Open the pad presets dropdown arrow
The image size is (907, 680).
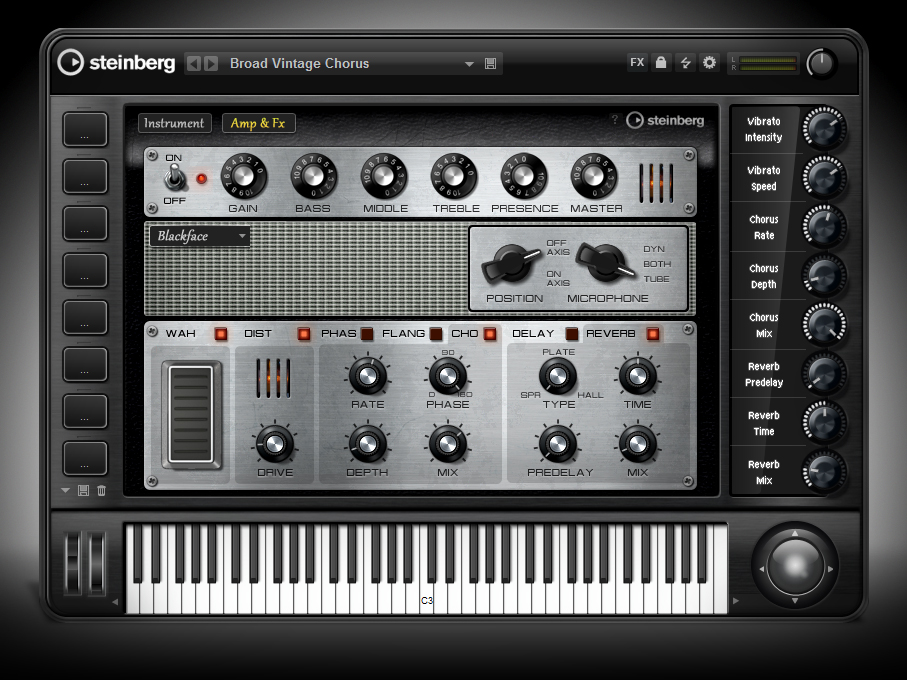coord(65,490)
